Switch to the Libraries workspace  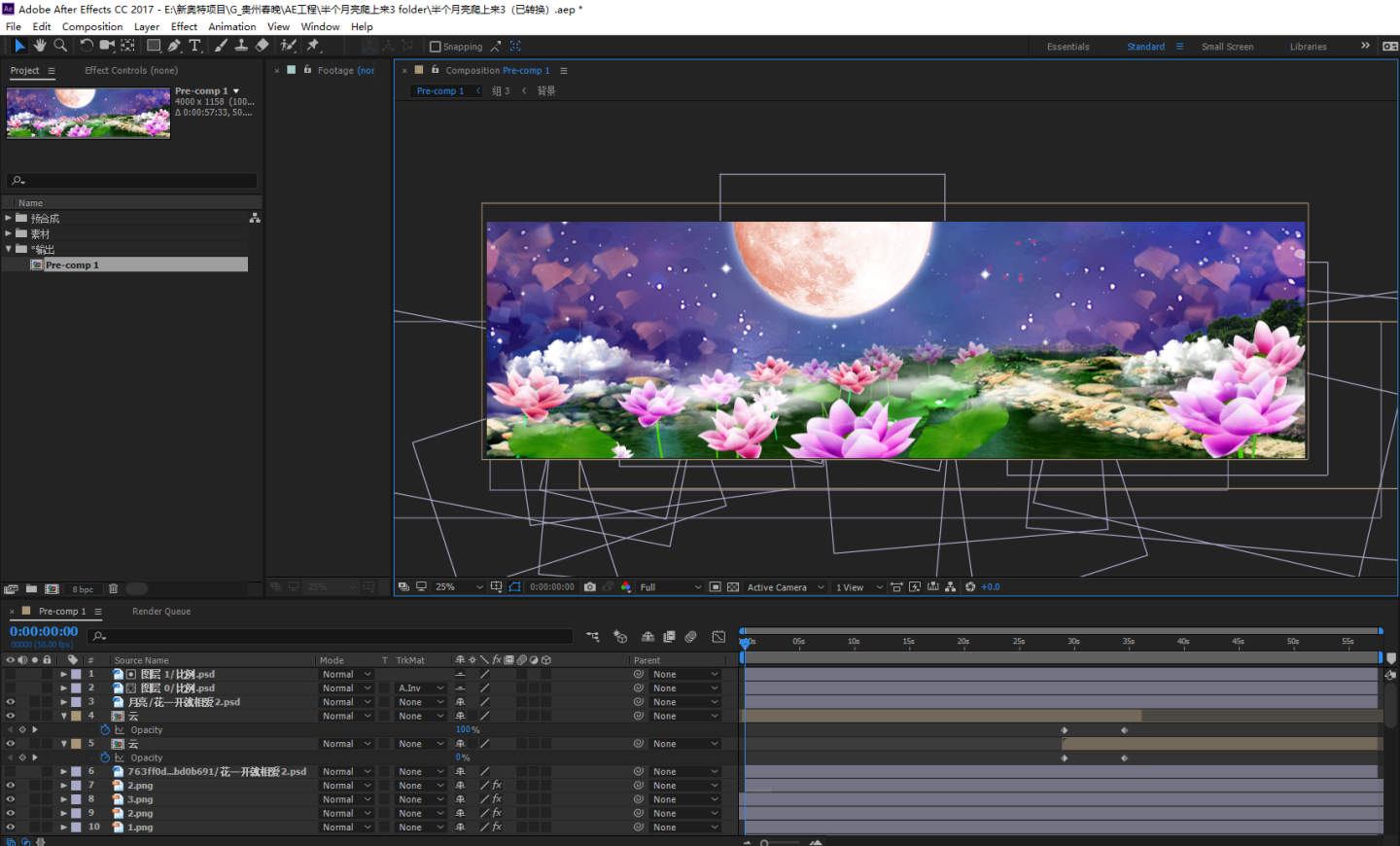(x=1308, y=47)
